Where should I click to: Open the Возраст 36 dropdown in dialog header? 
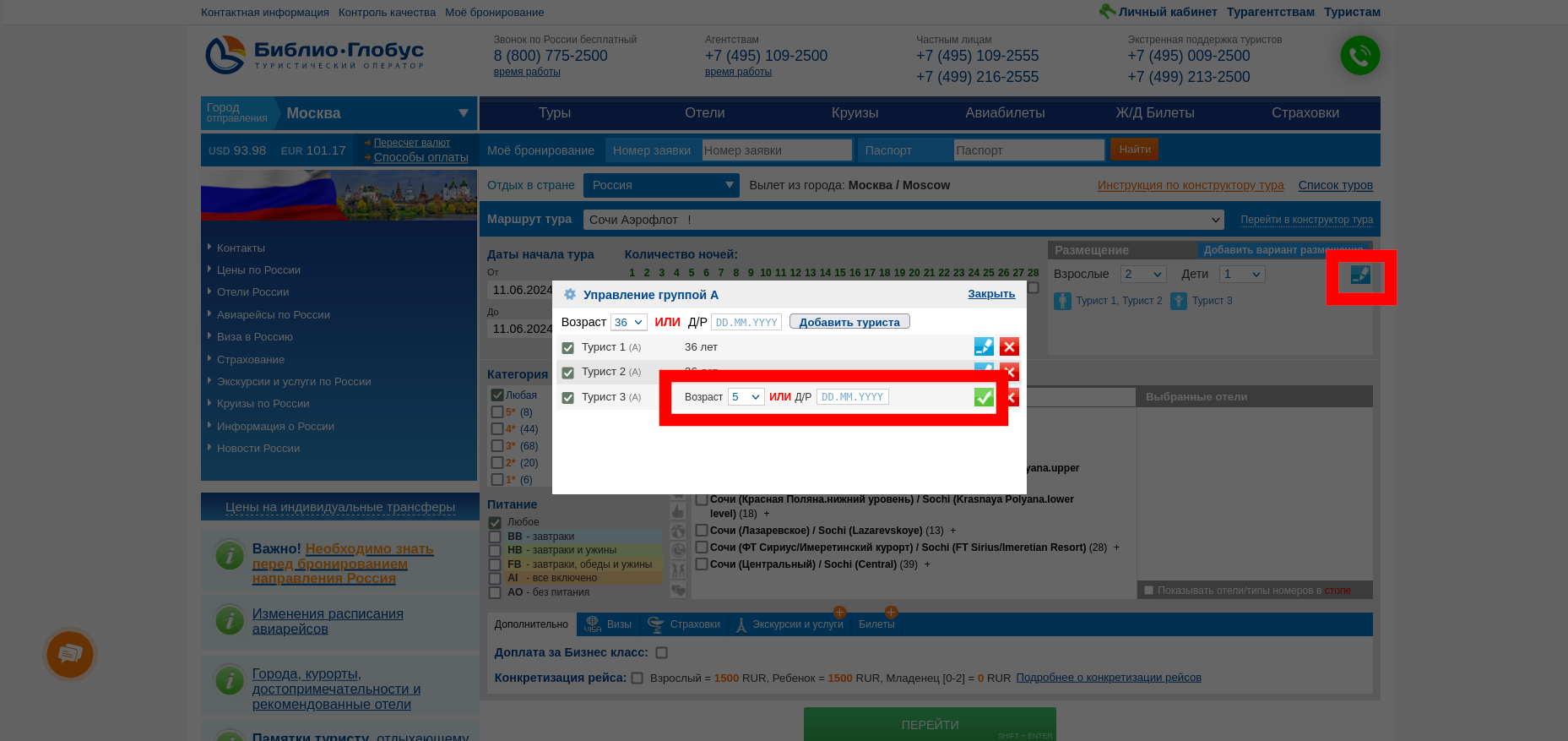pos(628,322)
